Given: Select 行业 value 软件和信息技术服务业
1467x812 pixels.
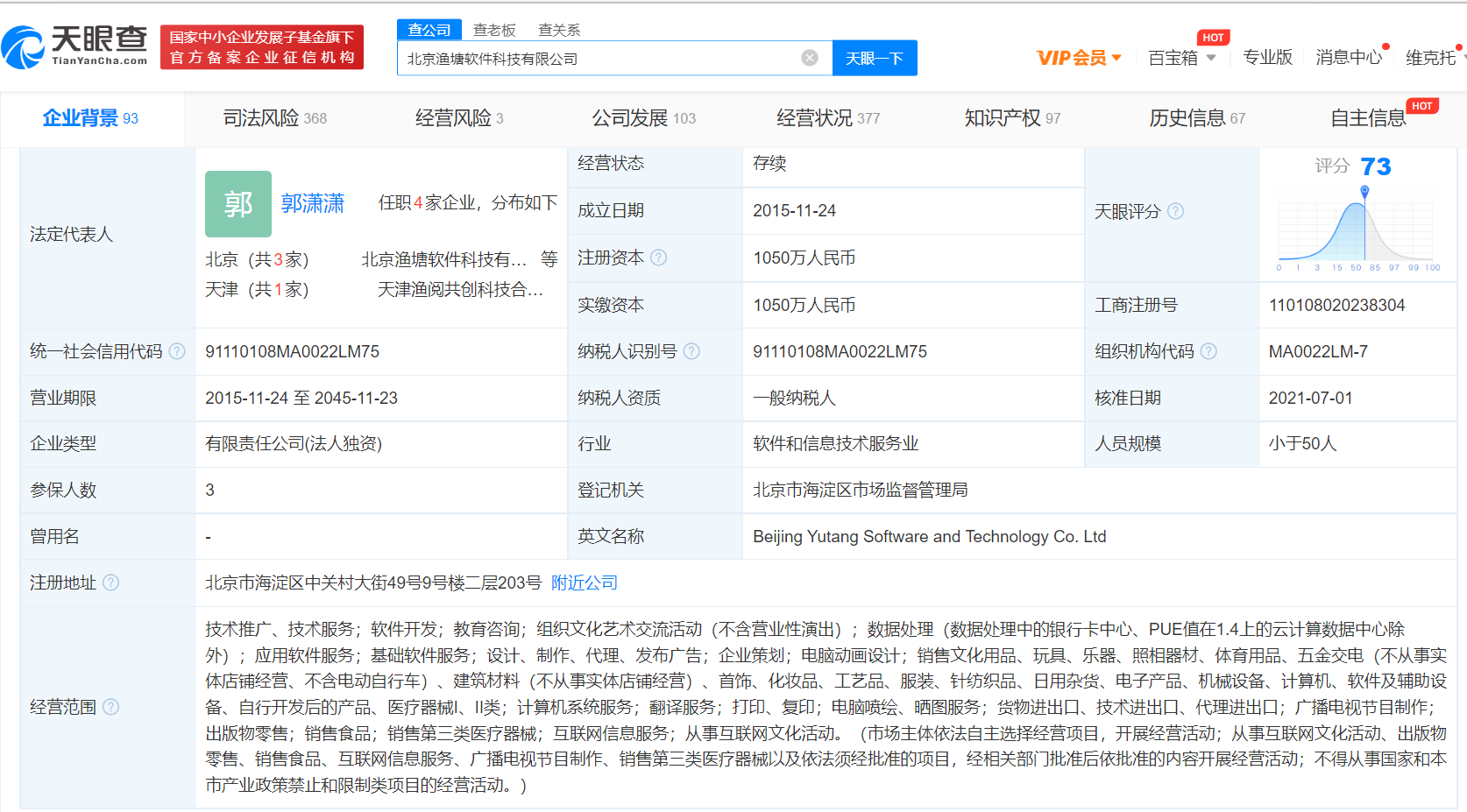Looking at the screenshot, I should click(x=836, y=443).
